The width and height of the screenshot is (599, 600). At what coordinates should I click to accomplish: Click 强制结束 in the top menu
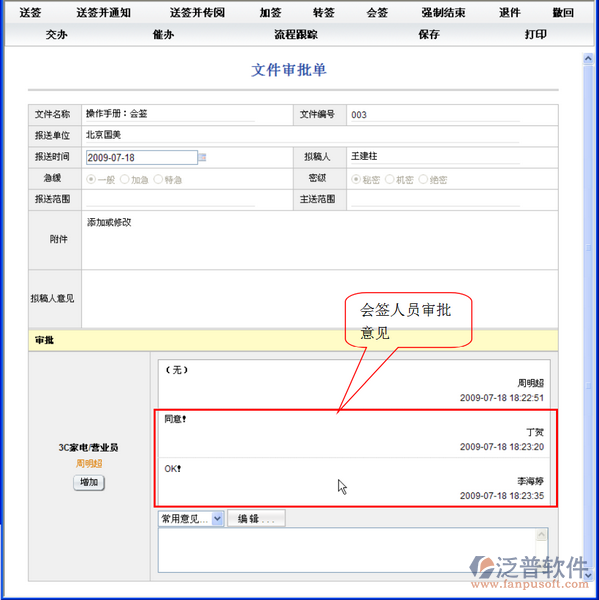point(443,13)
